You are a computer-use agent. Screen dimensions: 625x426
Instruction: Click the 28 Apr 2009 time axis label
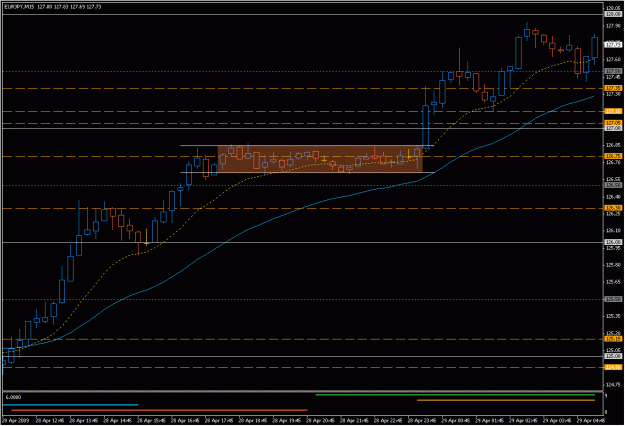click(16, 420)
